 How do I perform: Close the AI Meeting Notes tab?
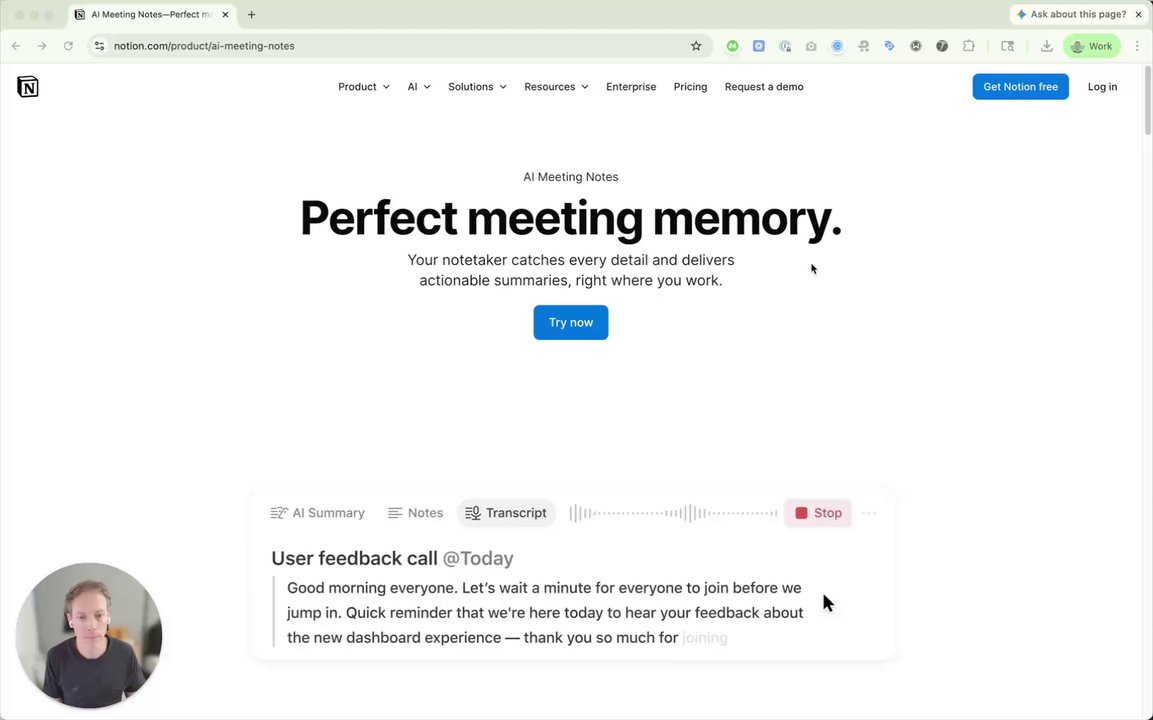(x=225, y=15)
